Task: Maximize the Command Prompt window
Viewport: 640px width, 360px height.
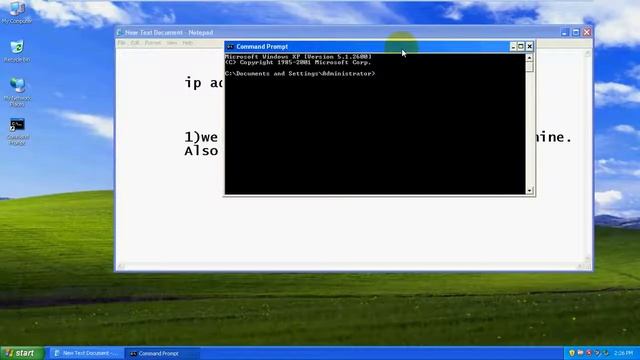Action: point(521,47)
